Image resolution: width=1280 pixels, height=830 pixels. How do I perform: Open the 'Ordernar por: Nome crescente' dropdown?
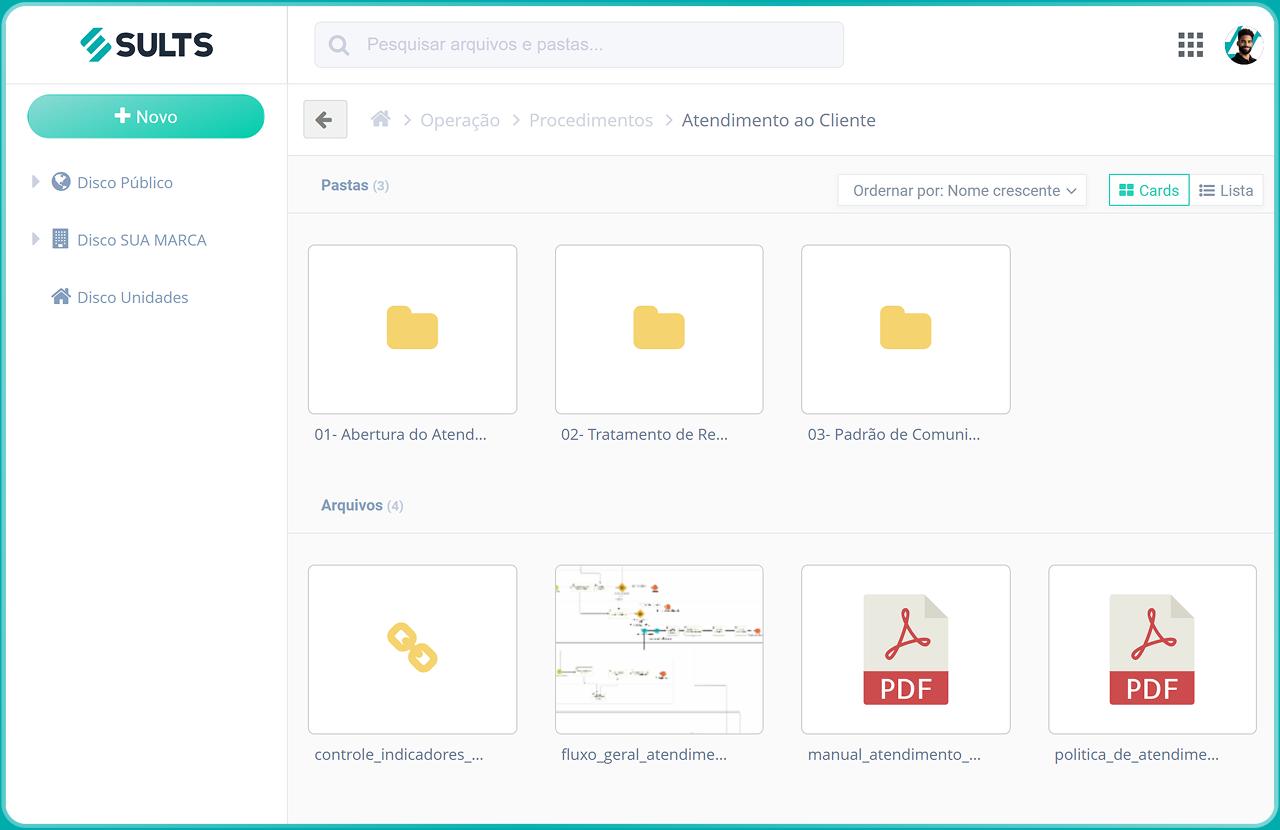click(962, 190)
